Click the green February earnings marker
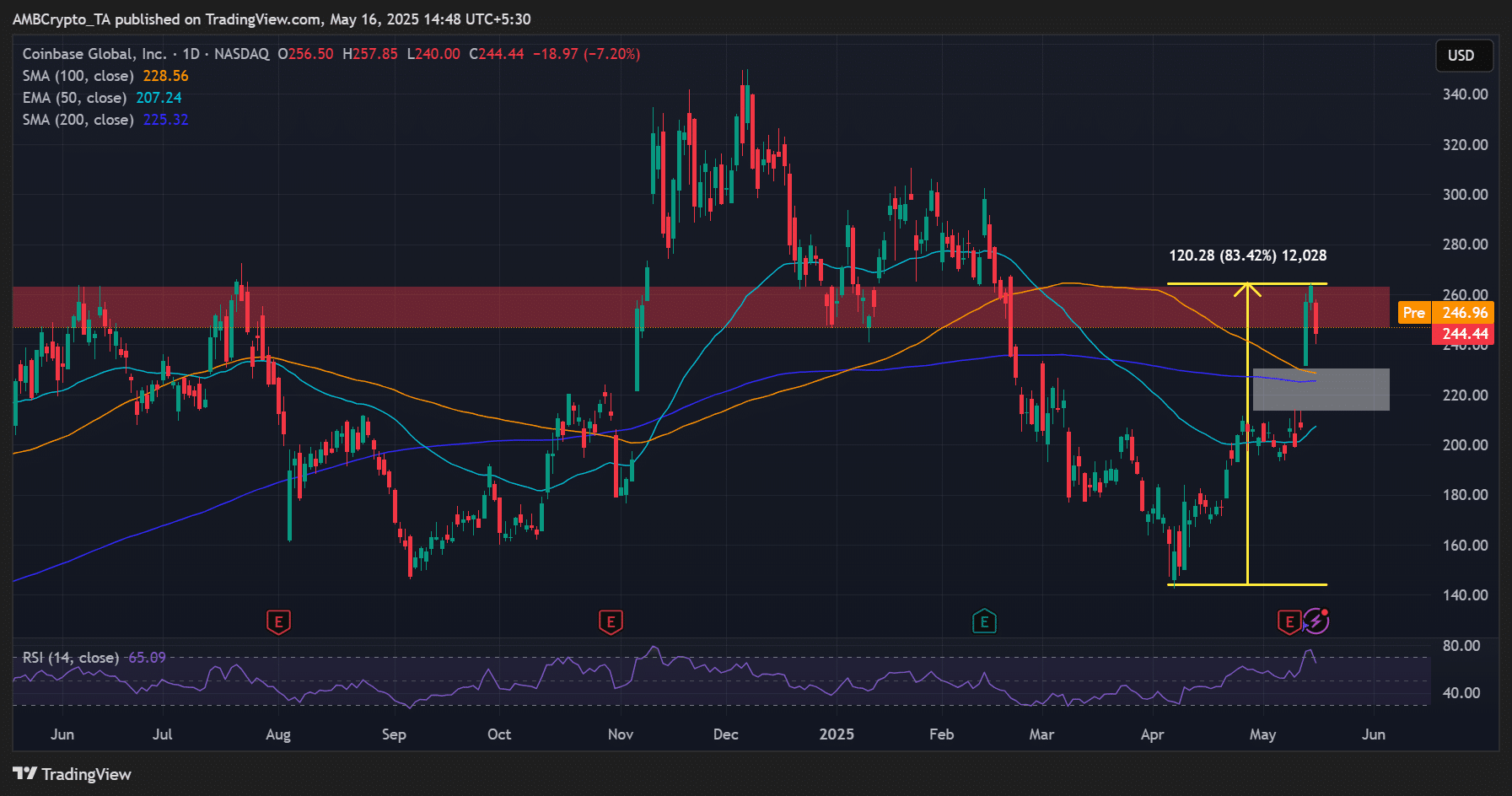 tap(984, 622)
